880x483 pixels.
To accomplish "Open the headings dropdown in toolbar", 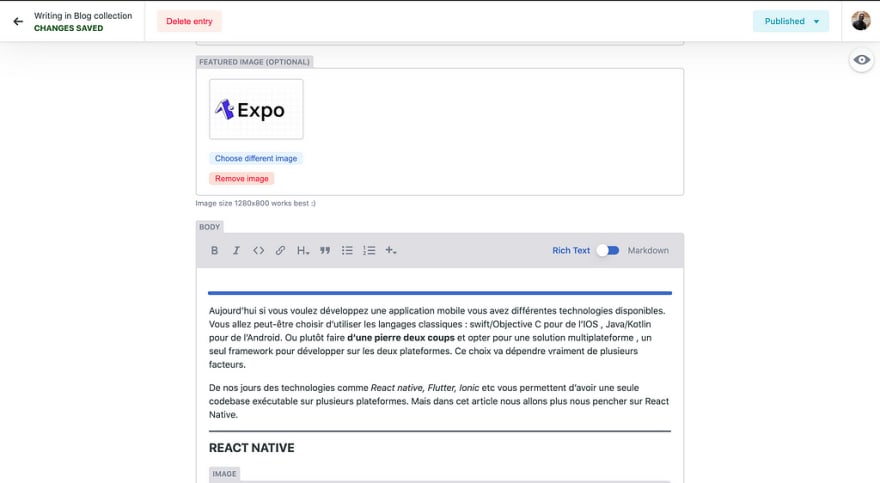I will coord(303,251).
